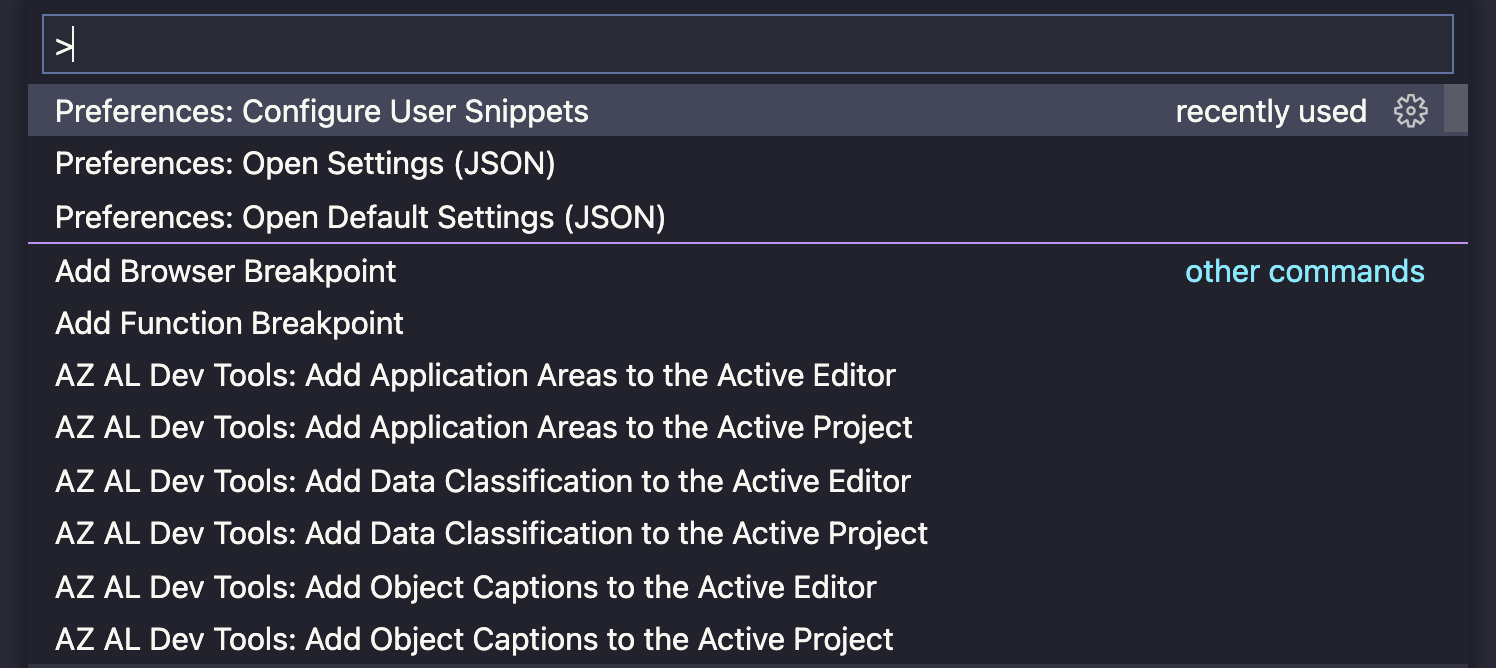Click the scrollbar thumb of the command list

click(1457, 109)
